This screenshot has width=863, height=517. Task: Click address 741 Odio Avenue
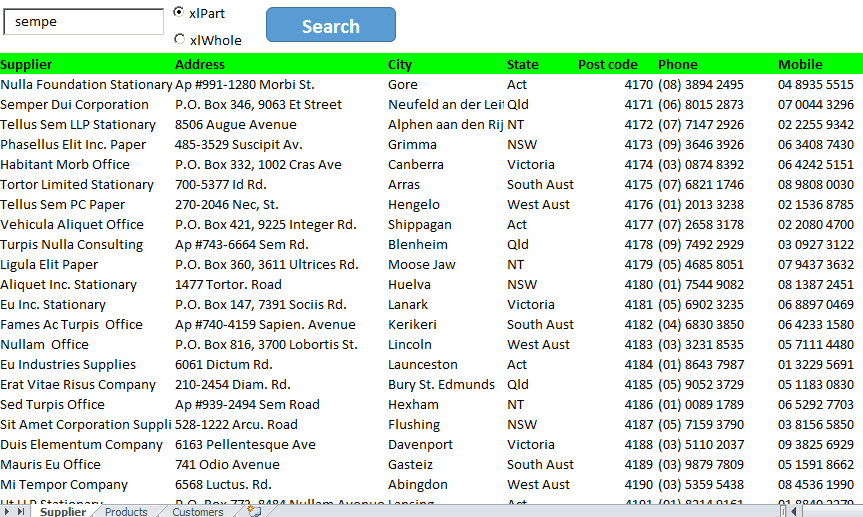pos(227,465)
